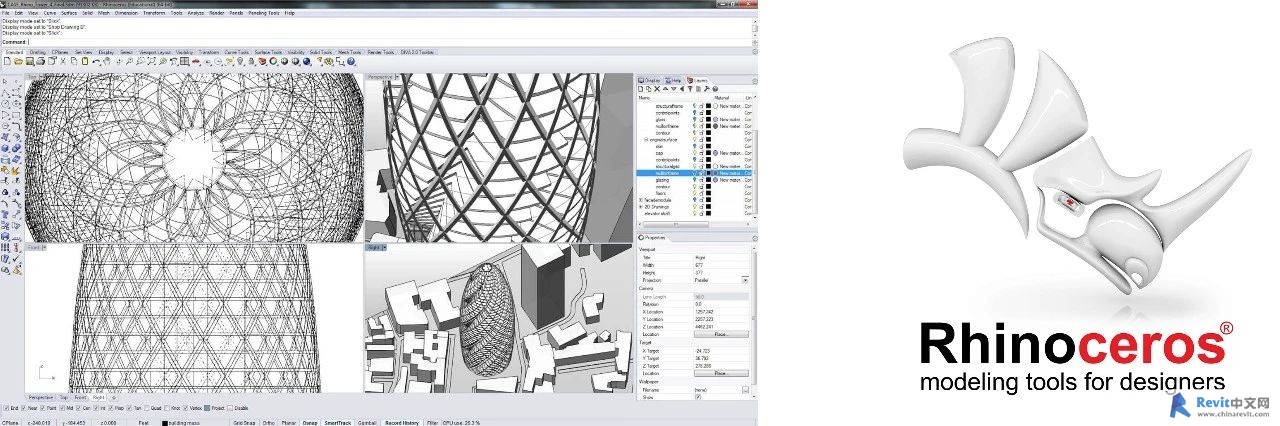Click the Help question mark toolbar icon
1280x426 pixels.
351,61
